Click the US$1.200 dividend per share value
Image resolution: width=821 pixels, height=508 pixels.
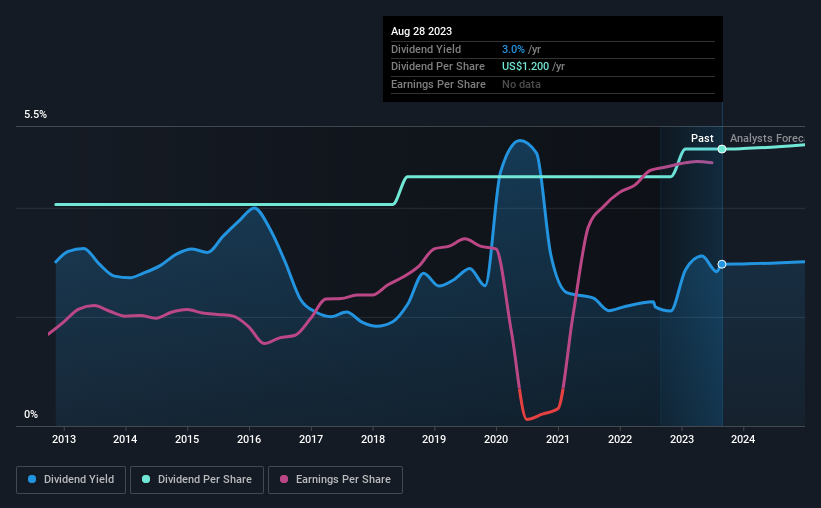pos(525,67)
